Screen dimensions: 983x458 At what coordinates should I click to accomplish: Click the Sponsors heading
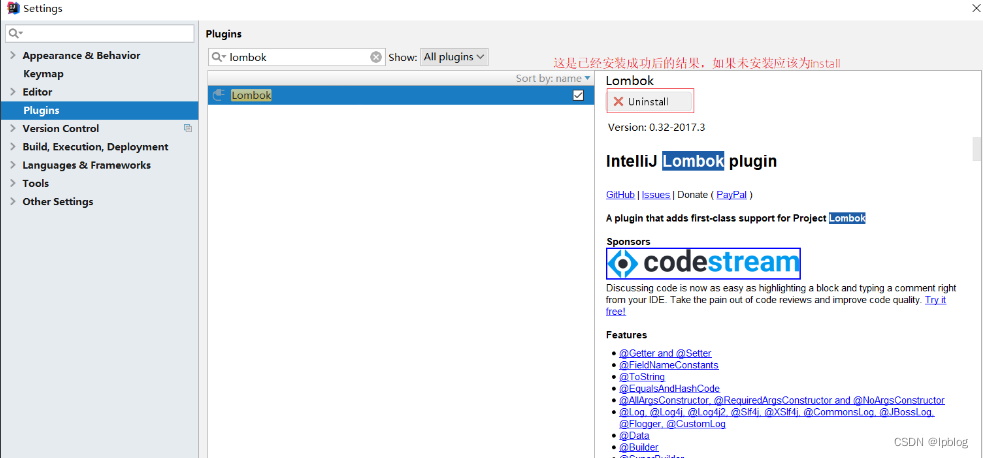pos(628,241)
